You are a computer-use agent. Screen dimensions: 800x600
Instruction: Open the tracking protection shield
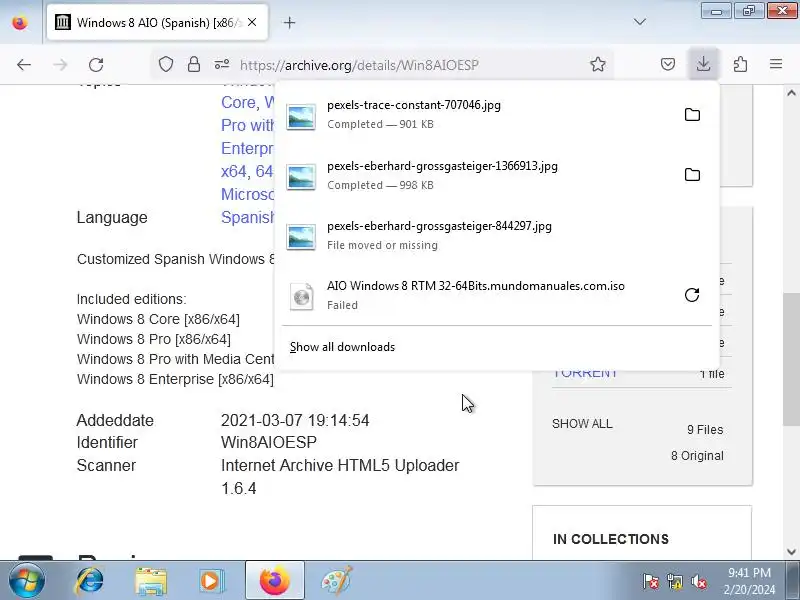point(166,65)
